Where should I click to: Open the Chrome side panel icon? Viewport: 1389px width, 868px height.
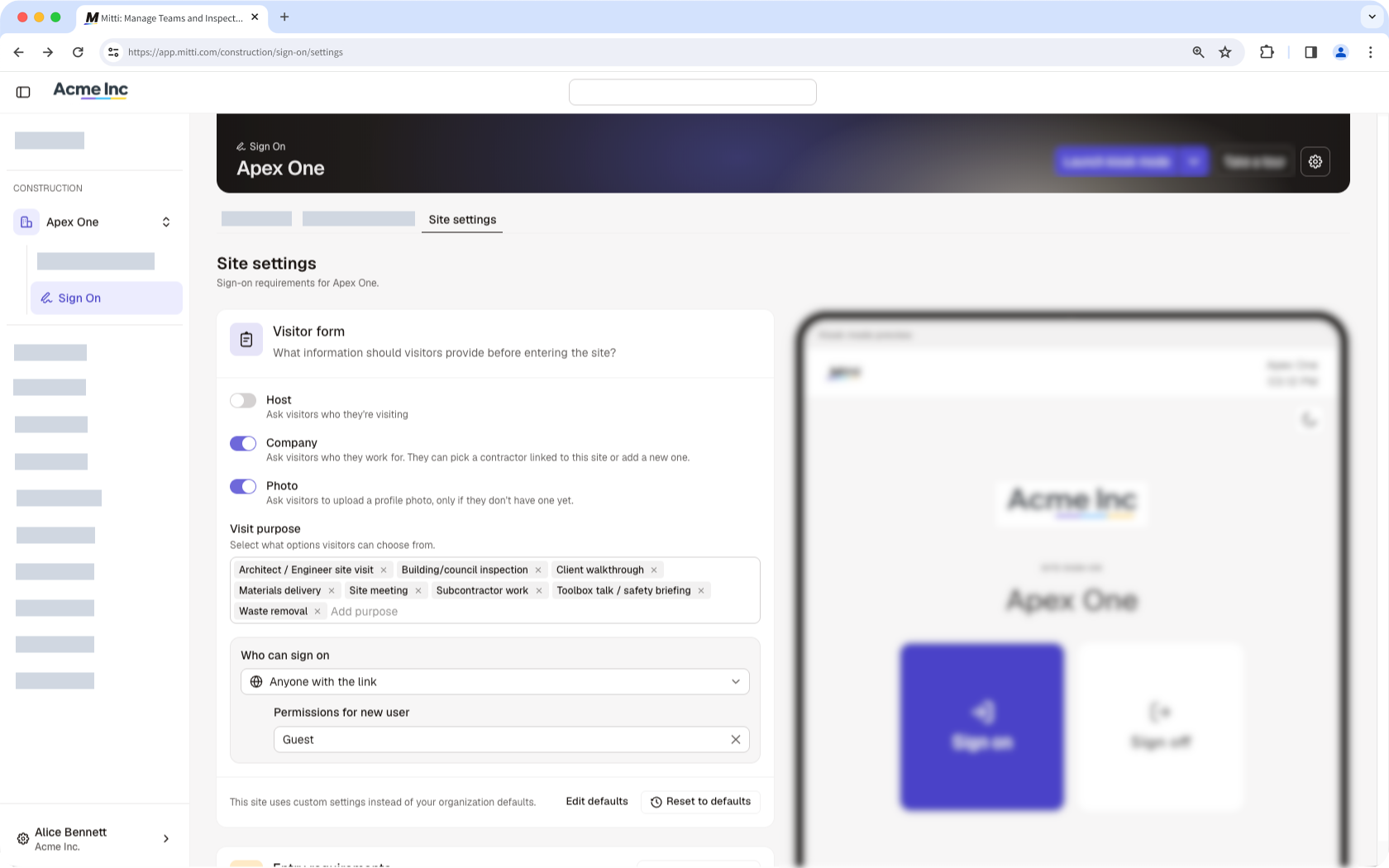(x=1311, y=52)
